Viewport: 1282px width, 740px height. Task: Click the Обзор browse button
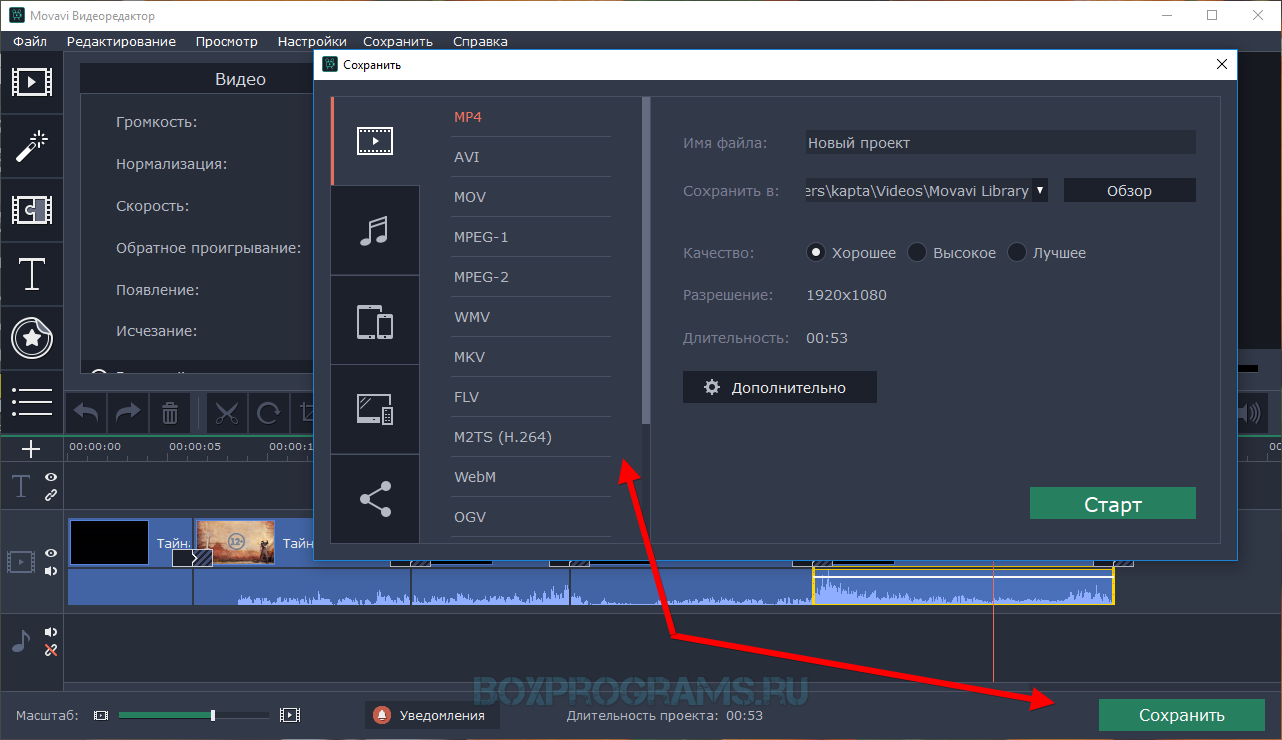(1129, 190)
